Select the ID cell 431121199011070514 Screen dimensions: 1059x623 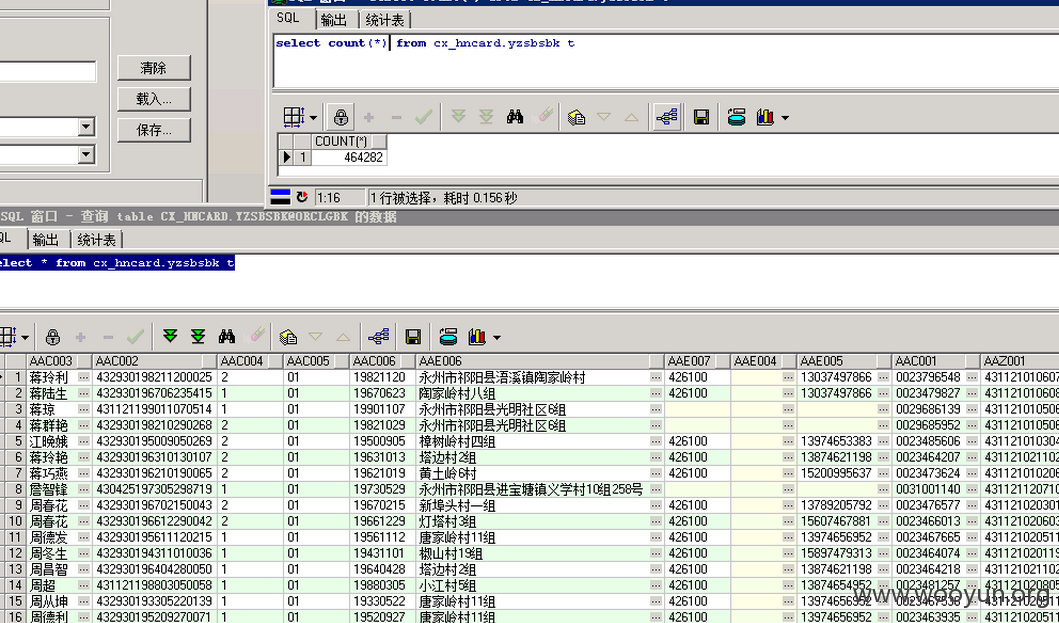[154, 409]
